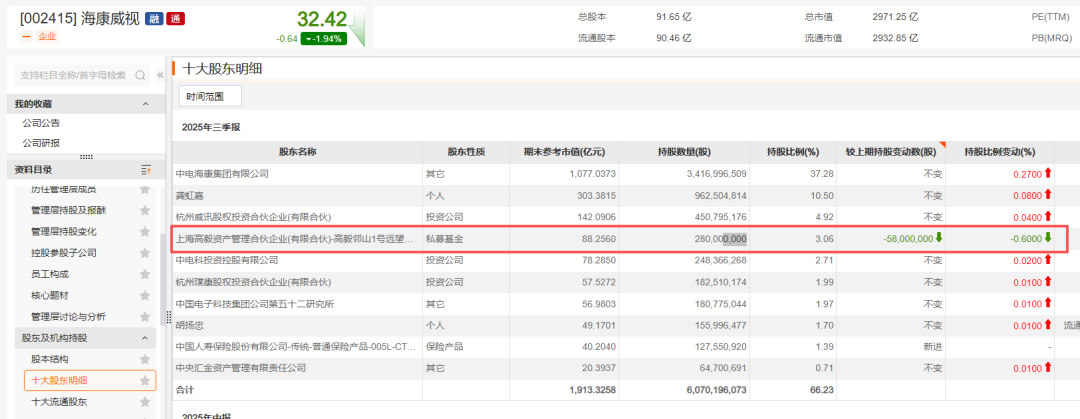Image resolution: width=1080 pixels, height=419 pixels.
Task: Click the search magnifier icon in sidebar
Action: (x=141, y=75)
